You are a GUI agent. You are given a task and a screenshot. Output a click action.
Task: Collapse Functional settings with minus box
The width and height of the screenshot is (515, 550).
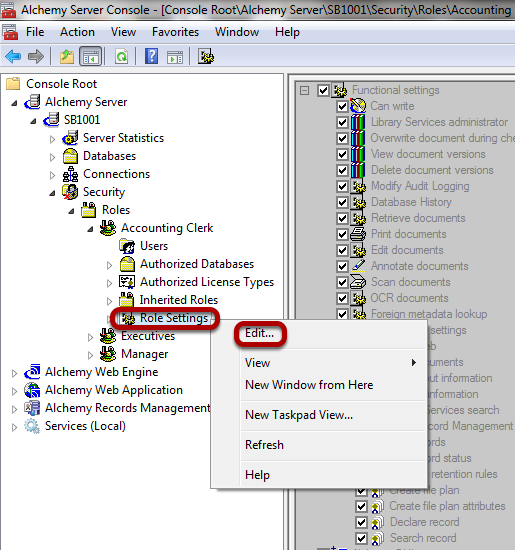[305, 90]
